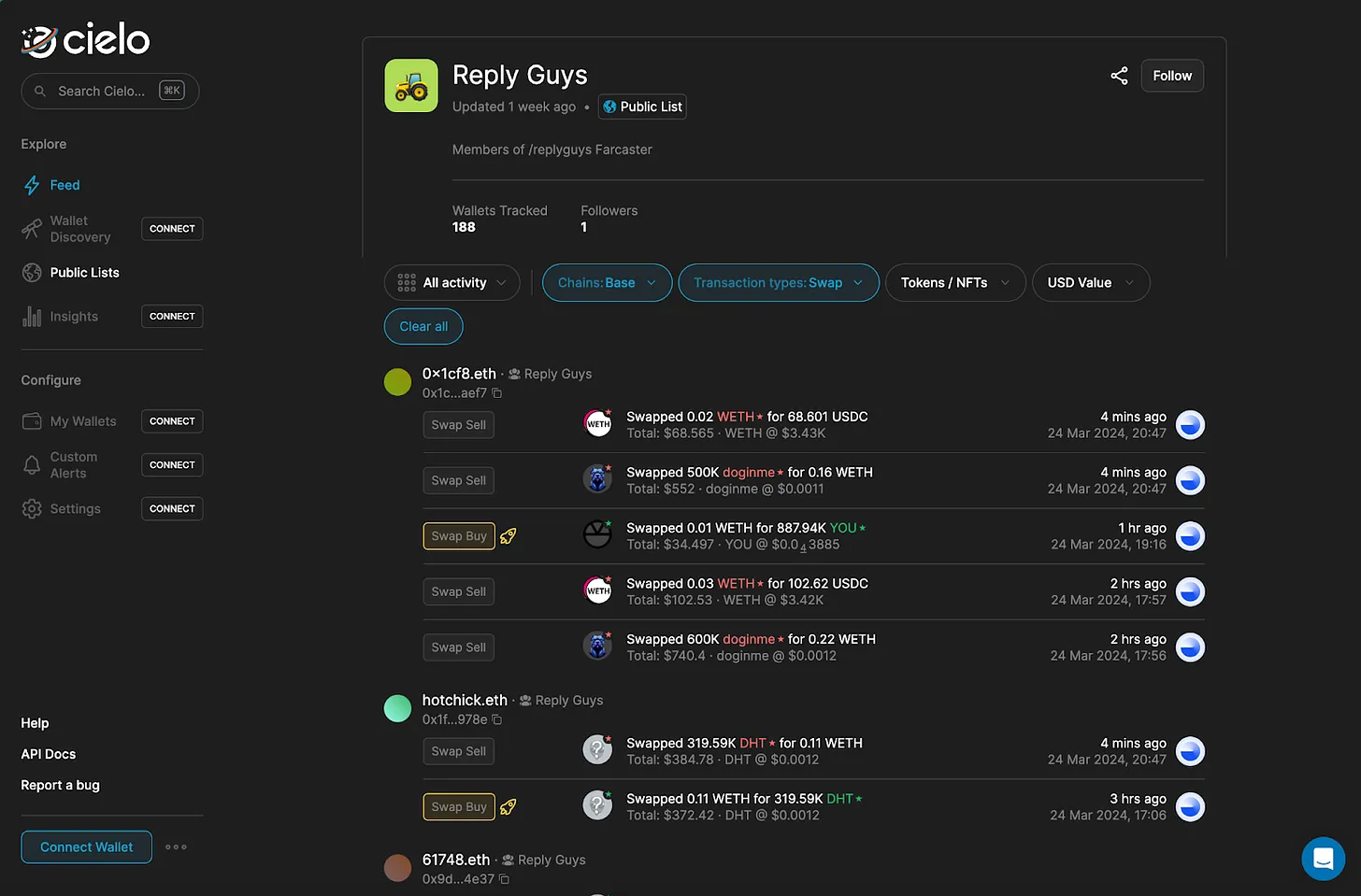The width and height of the screenshot is (1361, 896).
Task: Click the Base chain icon of the 0.11 WETH DHT sell
Action: tap(1190, 751)
